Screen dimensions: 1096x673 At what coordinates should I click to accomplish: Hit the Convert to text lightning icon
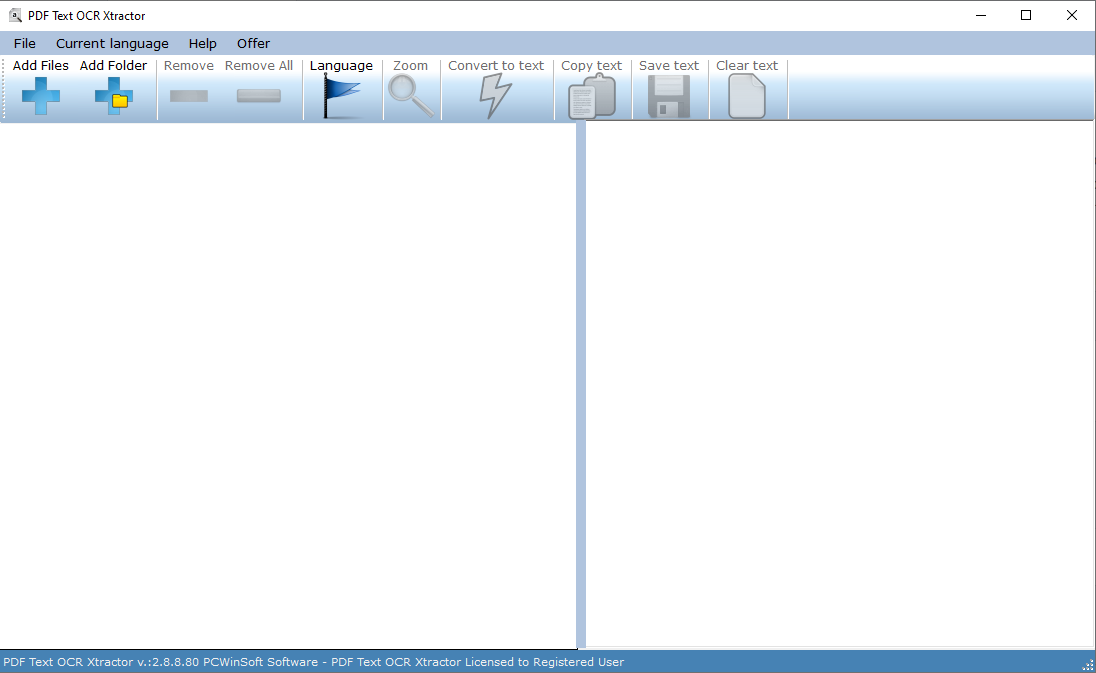click(x=495, y=96)
